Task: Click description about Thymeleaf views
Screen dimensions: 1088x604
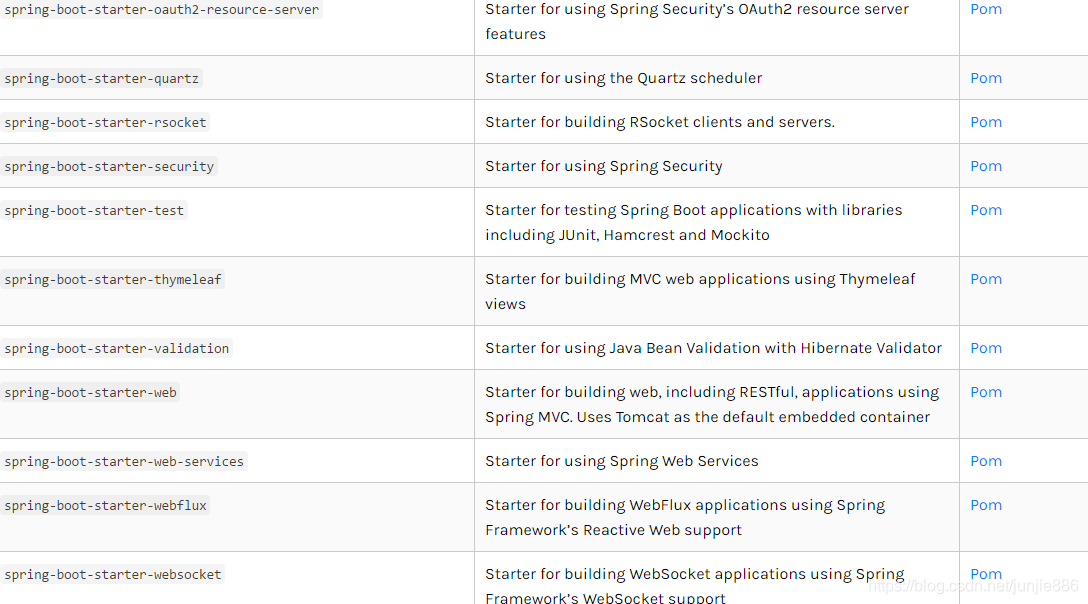Action: coord(700,291)
